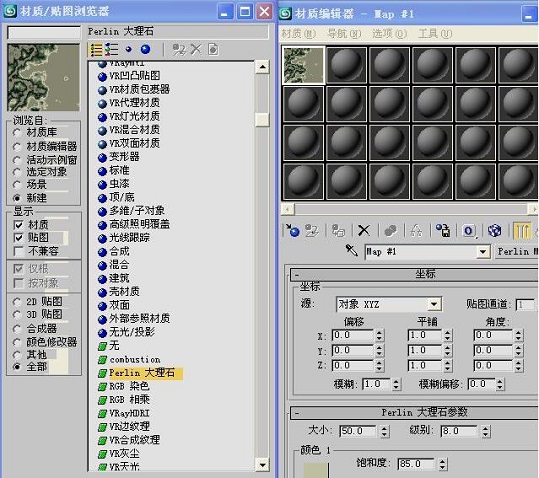Image resolution: width=539 pixels, height=478 pixels.
Task: Select view large icons blue sphere
Action: tap(145, 49)
